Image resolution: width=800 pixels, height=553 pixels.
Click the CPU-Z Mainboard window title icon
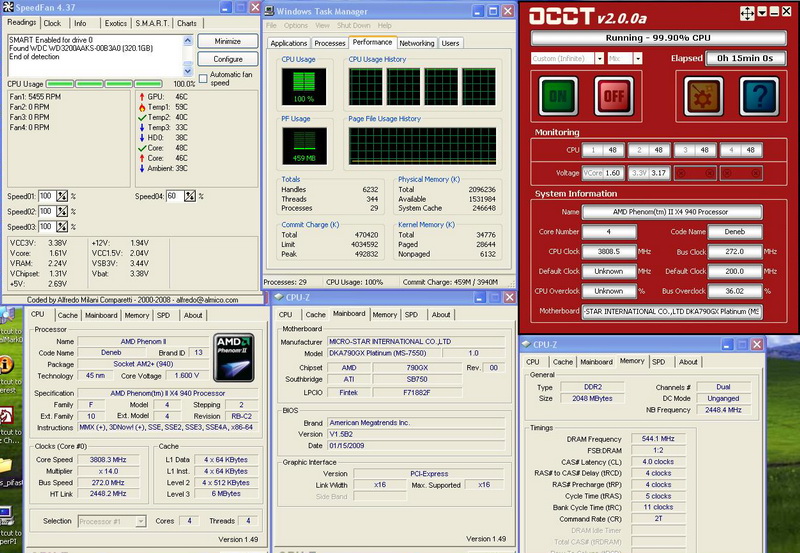coord(279,297)
